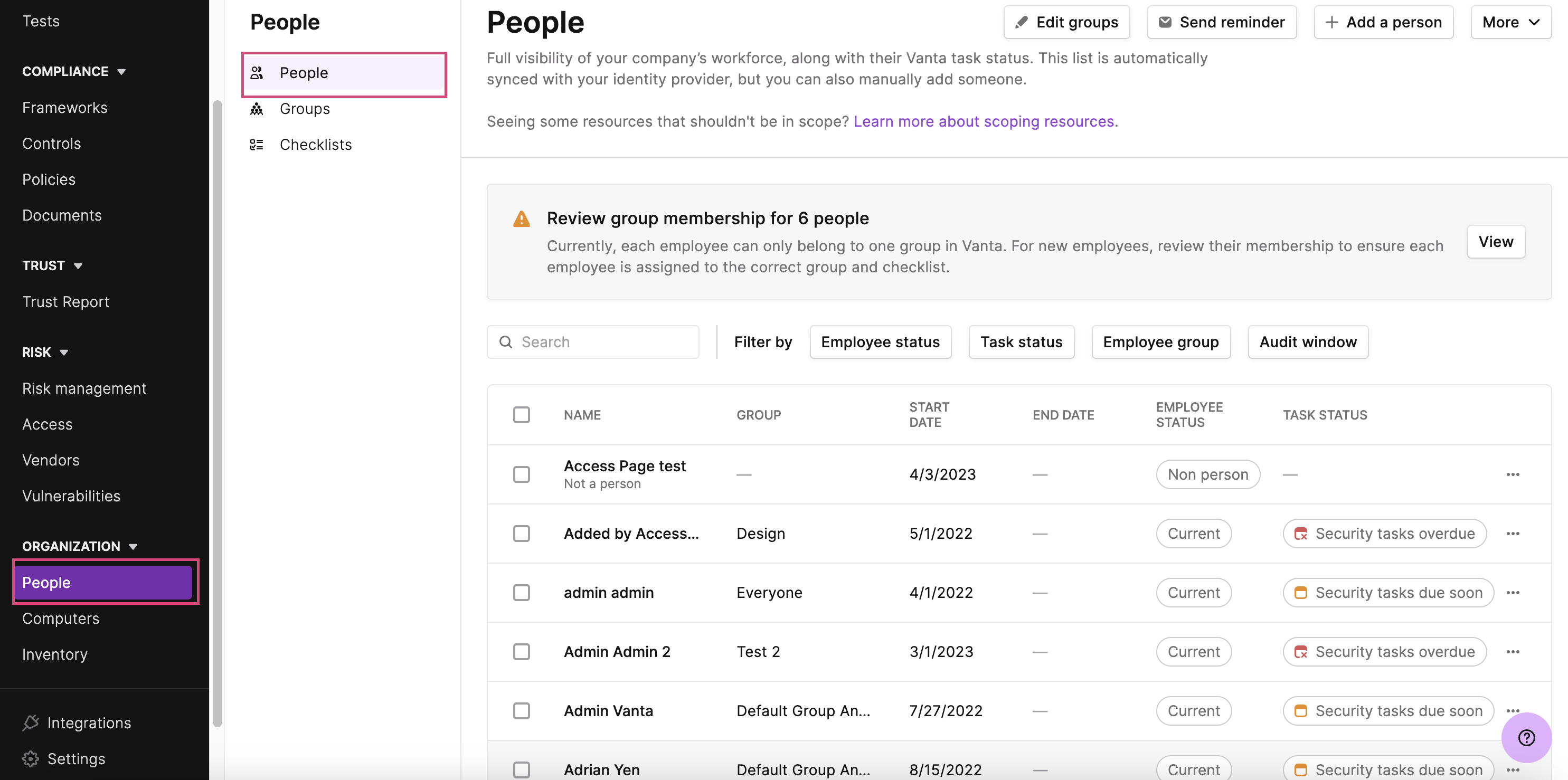Click the Settings gear icon
The image size is (1568, 780).
(x=31, y=759)
